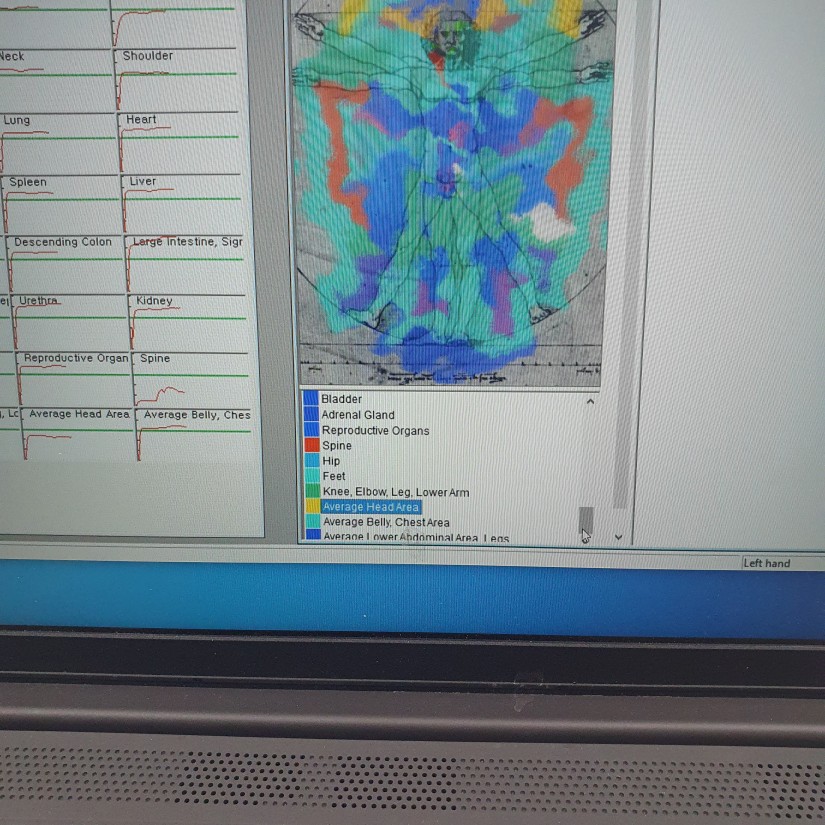Click yellow swatch beside Average Head Area
The height and width of the screenshot is (825, 825).
pos(313,506)
